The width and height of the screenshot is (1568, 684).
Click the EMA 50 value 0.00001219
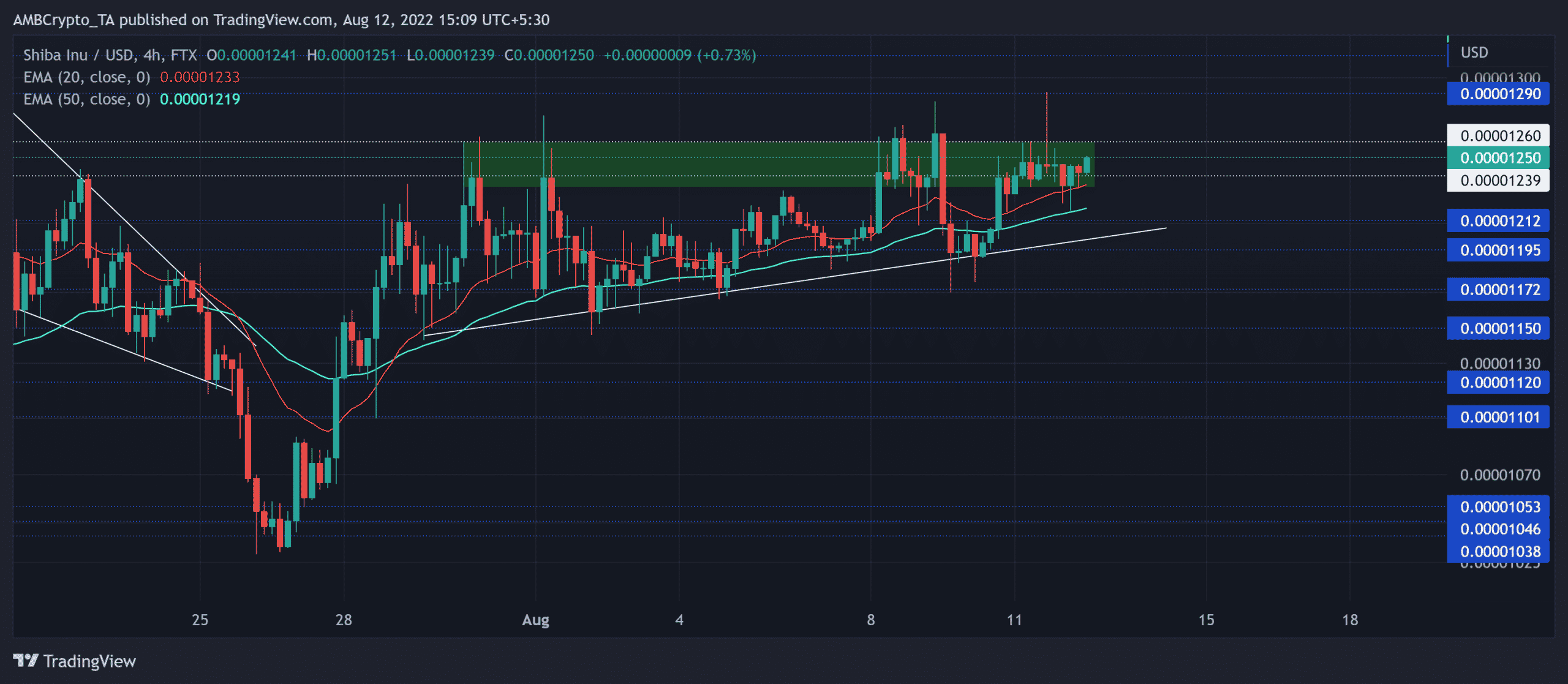pos(200,99)
